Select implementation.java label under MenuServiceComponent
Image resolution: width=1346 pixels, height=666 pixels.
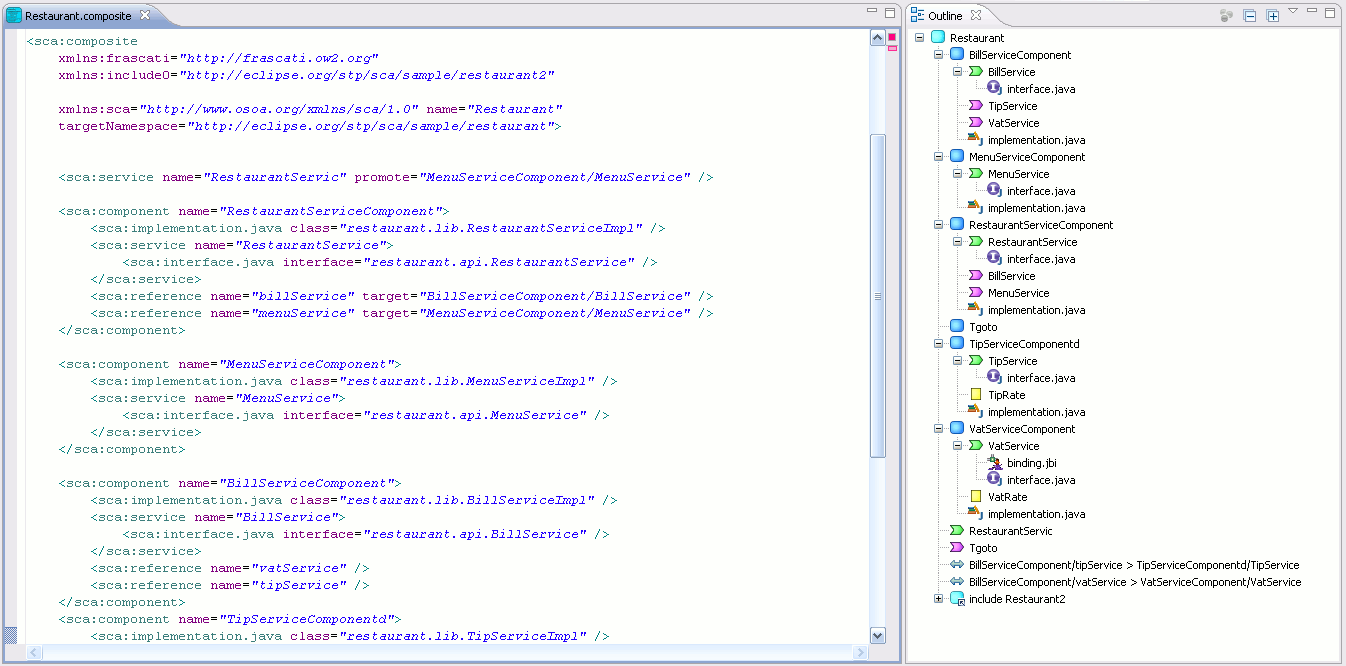click(x=1036, y=208)
